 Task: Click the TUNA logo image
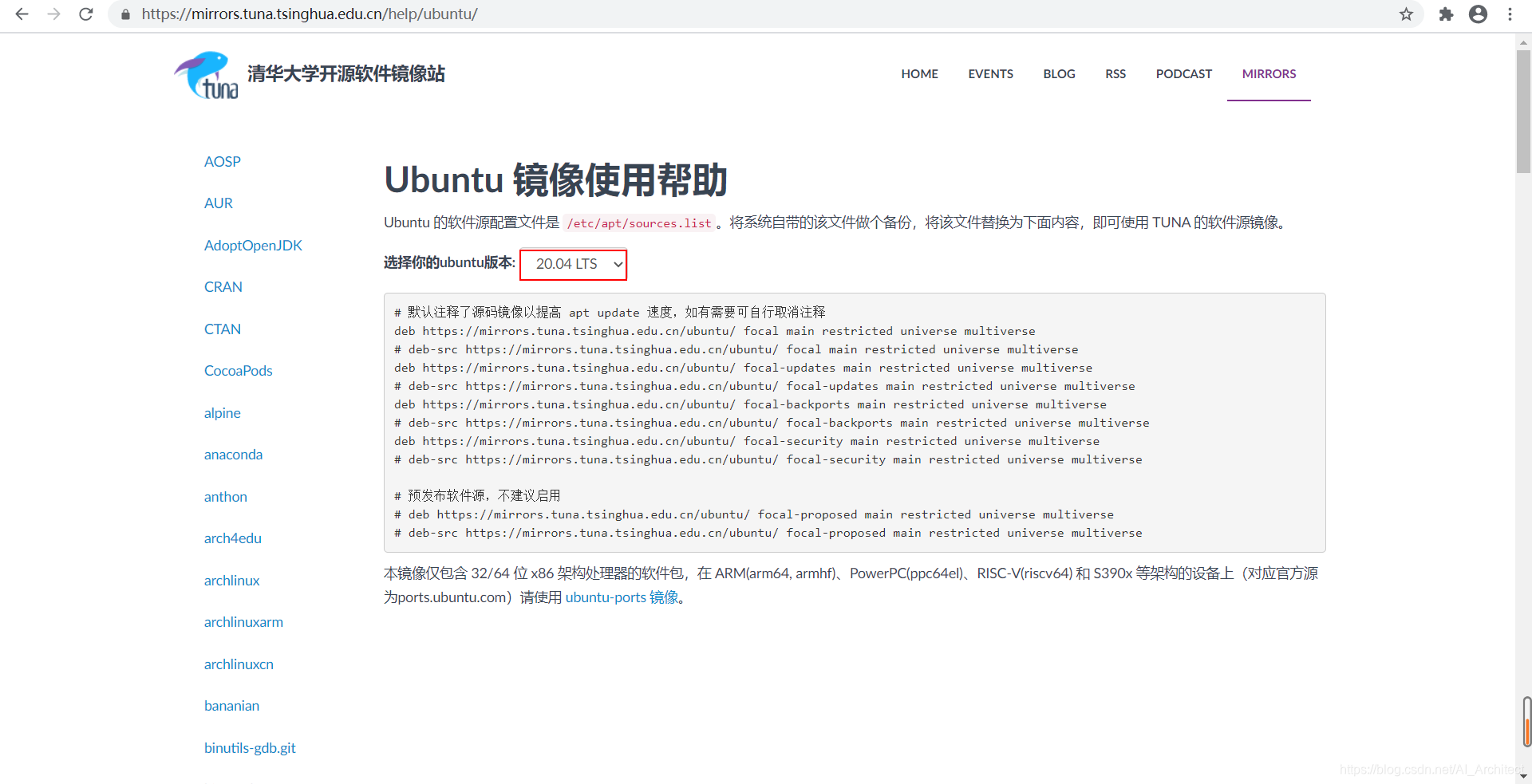point(207,75)
